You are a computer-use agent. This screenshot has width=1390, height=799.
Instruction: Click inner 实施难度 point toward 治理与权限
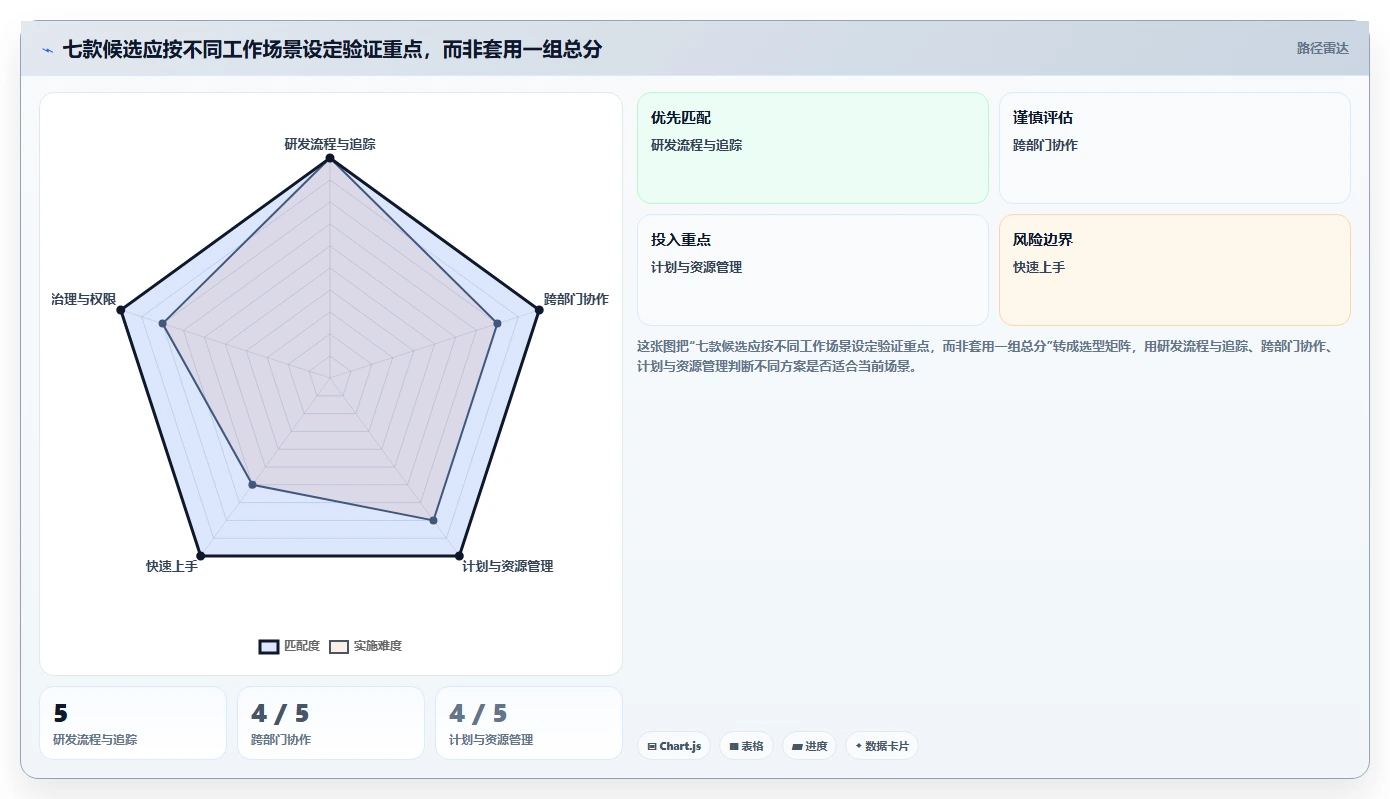162,323
